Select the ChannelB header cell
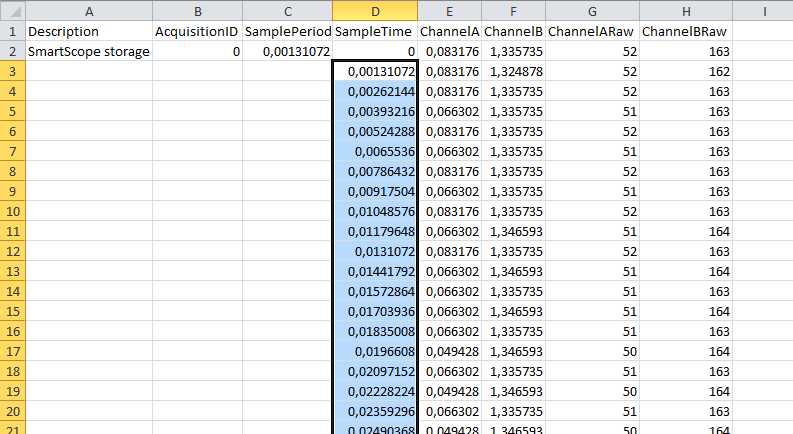The height and width of the screenshot is (434, 793). click(513, 31)
